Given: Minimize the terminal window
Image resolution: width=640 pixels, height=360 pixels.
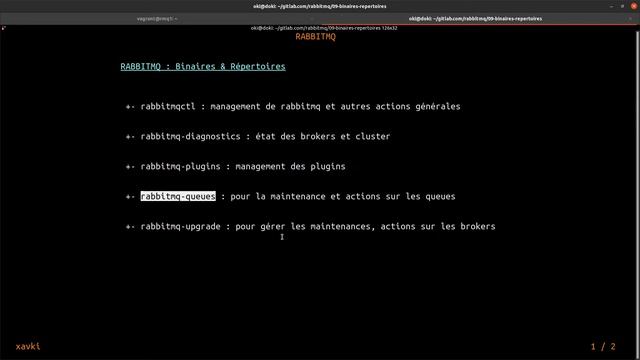Looking at the screenshot, I should click(x=611, y=6).
